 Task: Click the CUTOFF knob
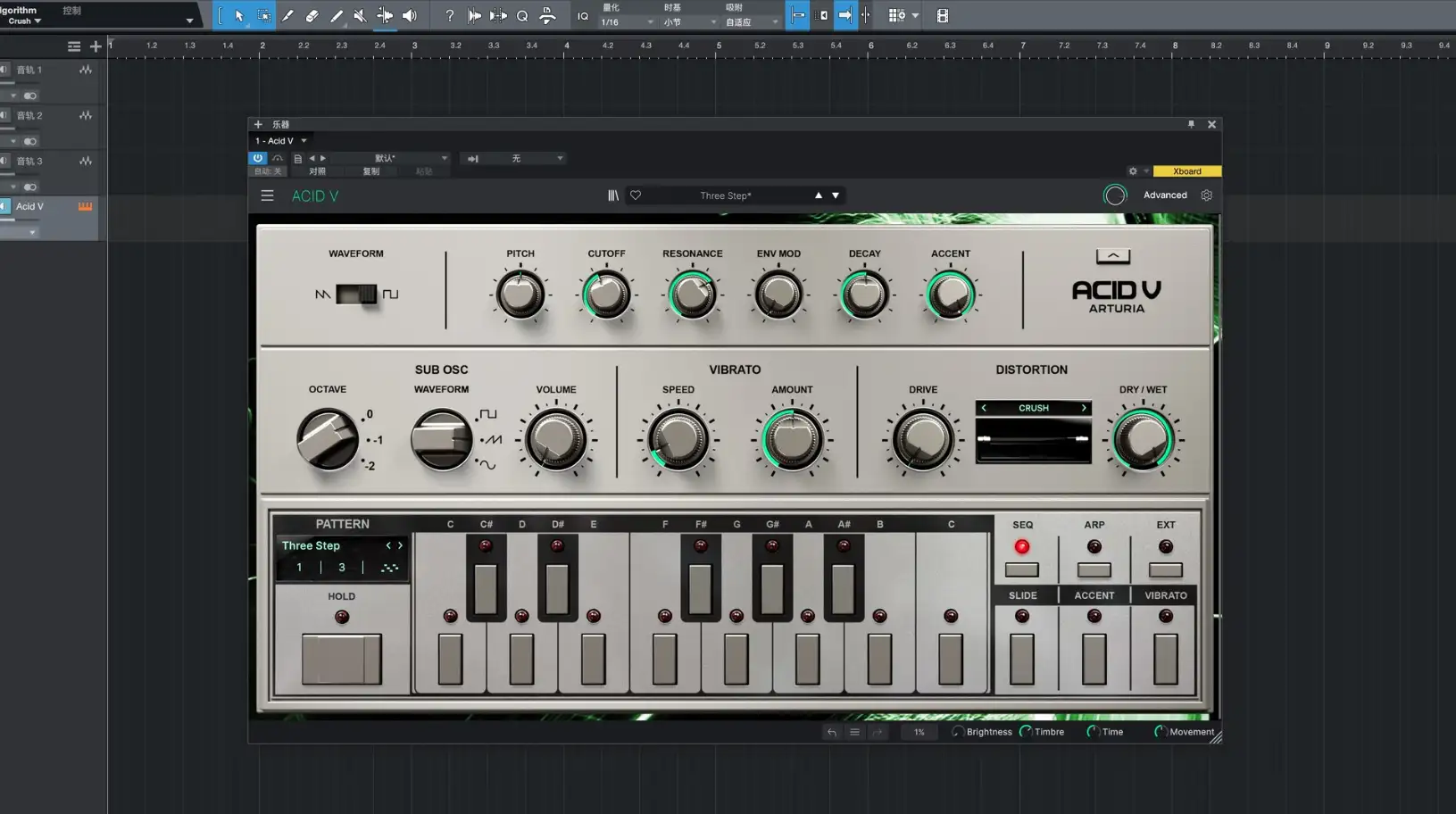606,295
